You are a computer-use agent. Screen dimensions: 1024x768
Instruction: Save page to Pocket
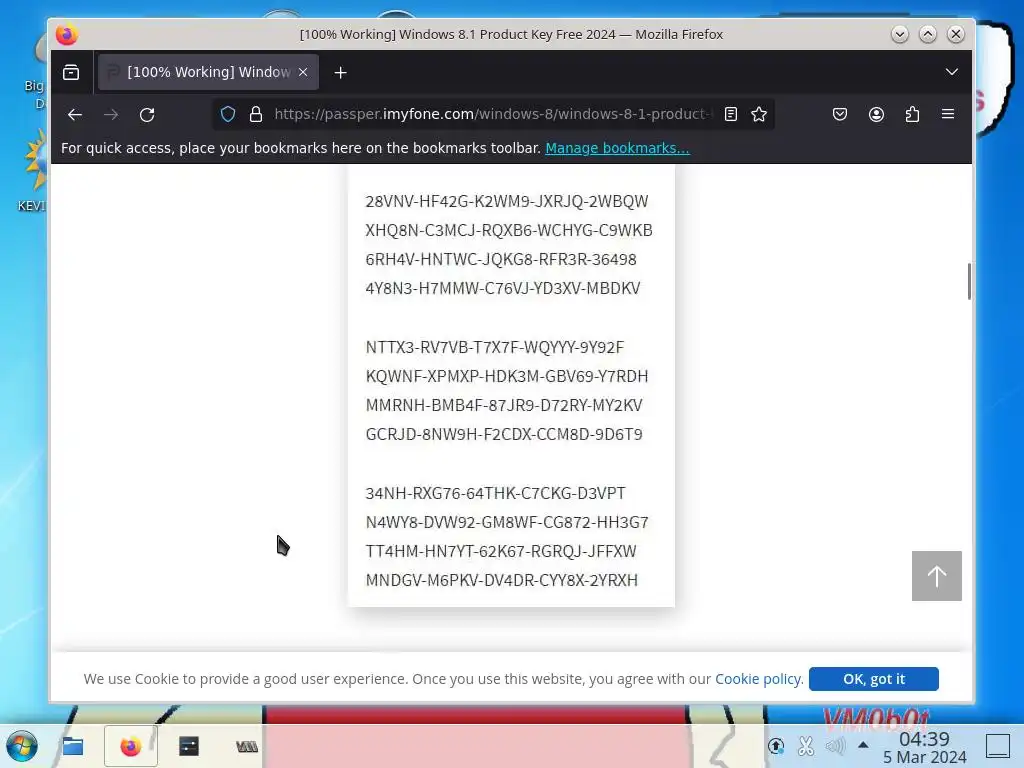(x=840, y=114)
